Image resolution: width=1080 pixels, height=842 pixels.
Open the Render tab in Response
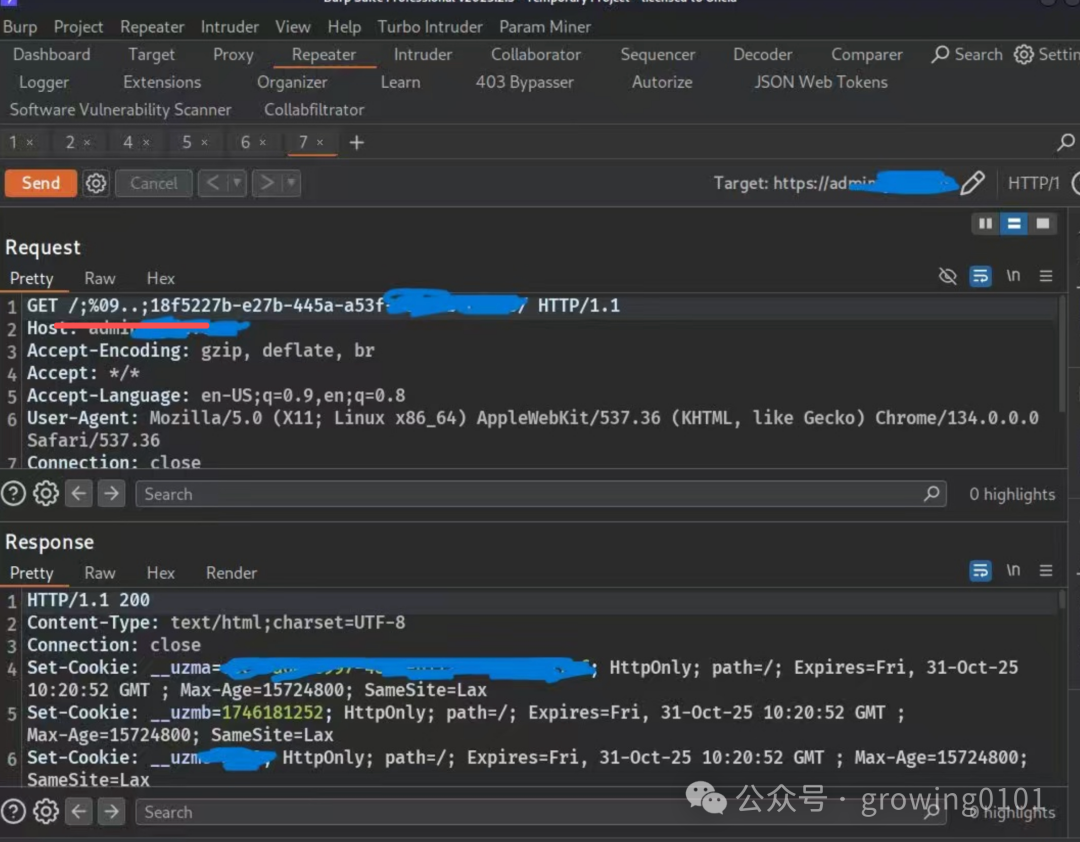pyautogui.click(x=231, y=573)
